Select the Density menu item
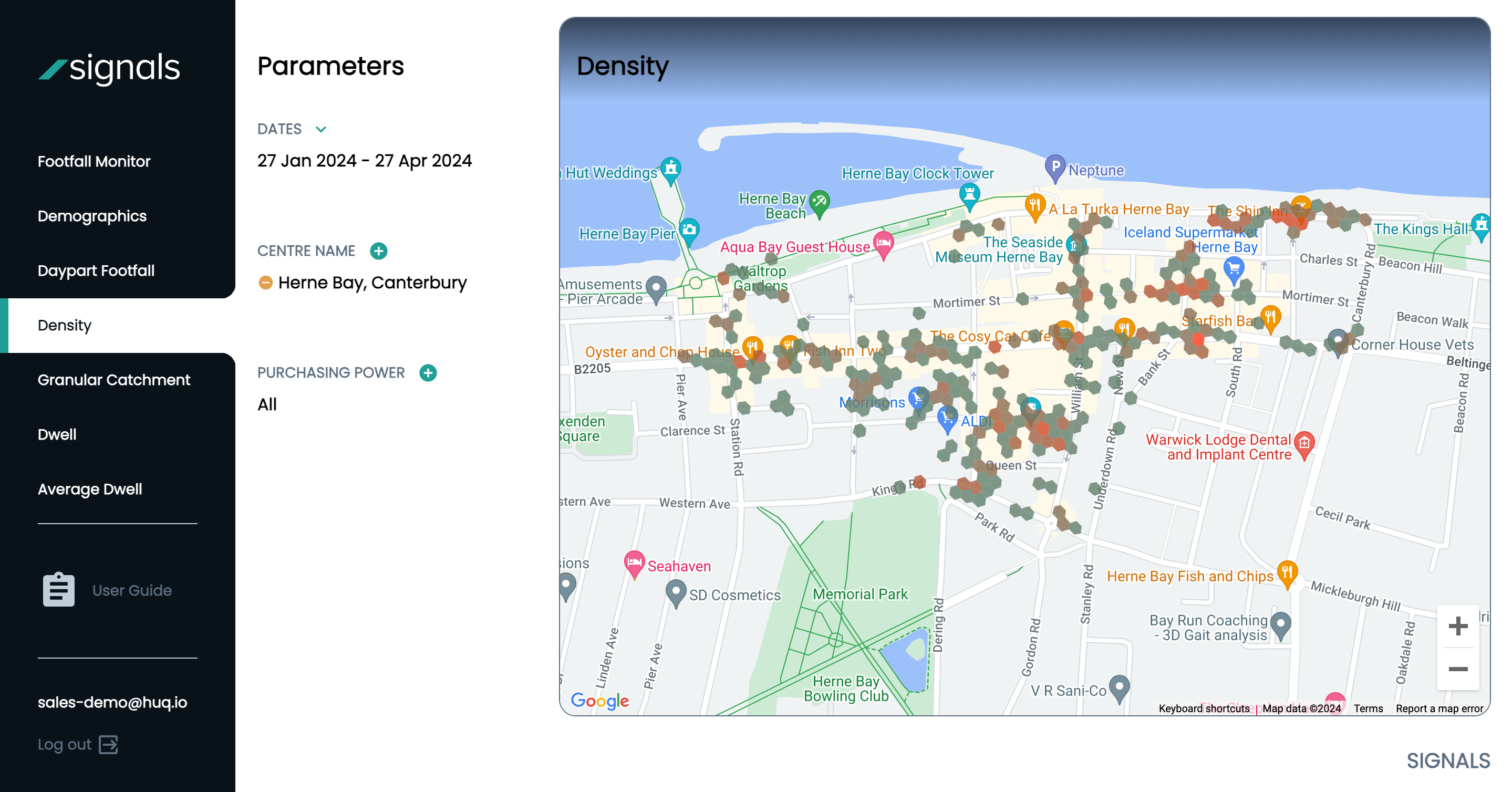1512x792 pixels. [65, 325]
